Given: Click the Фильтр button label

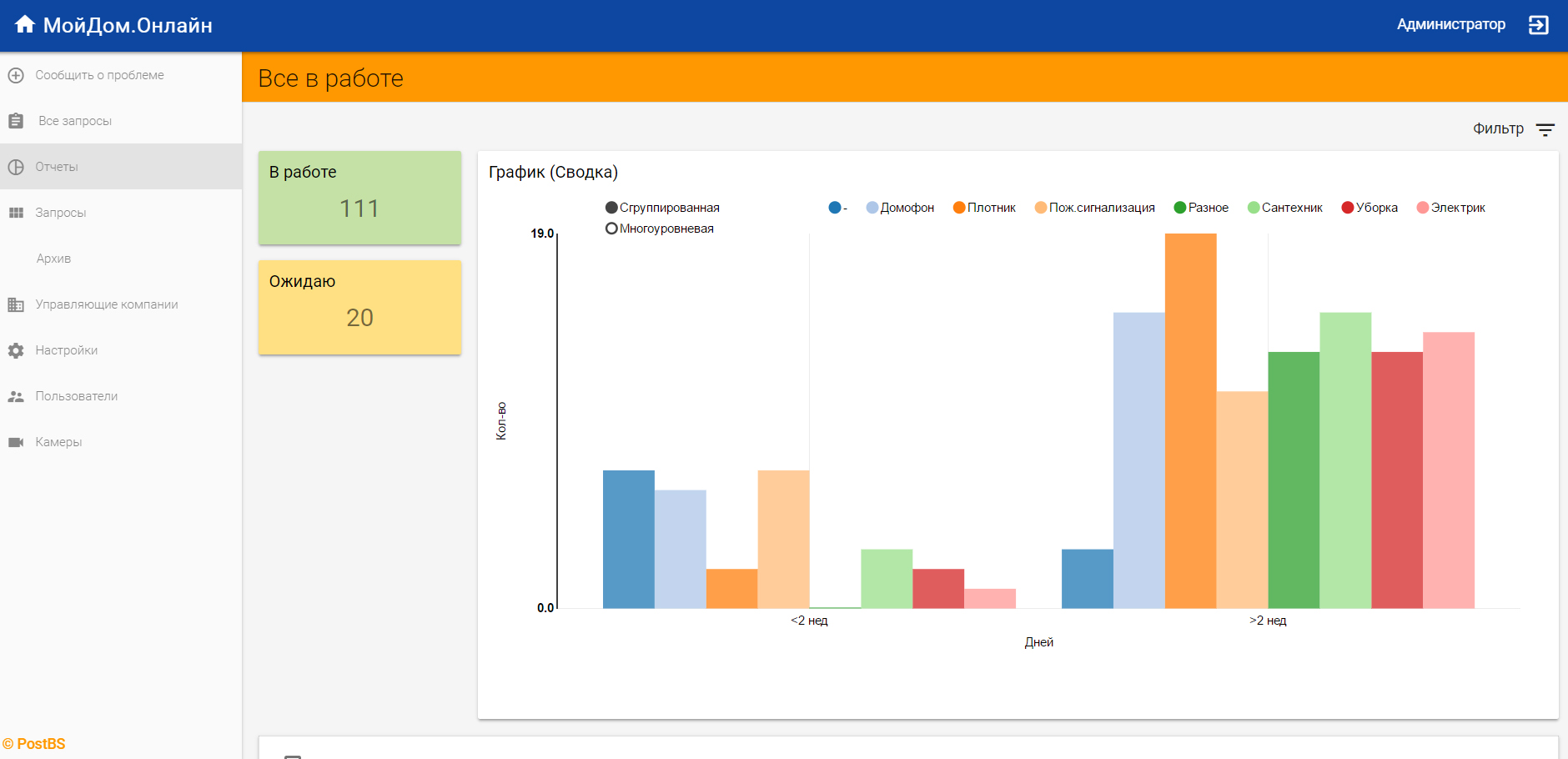Looking at the screenshot, I should 1498,128.
